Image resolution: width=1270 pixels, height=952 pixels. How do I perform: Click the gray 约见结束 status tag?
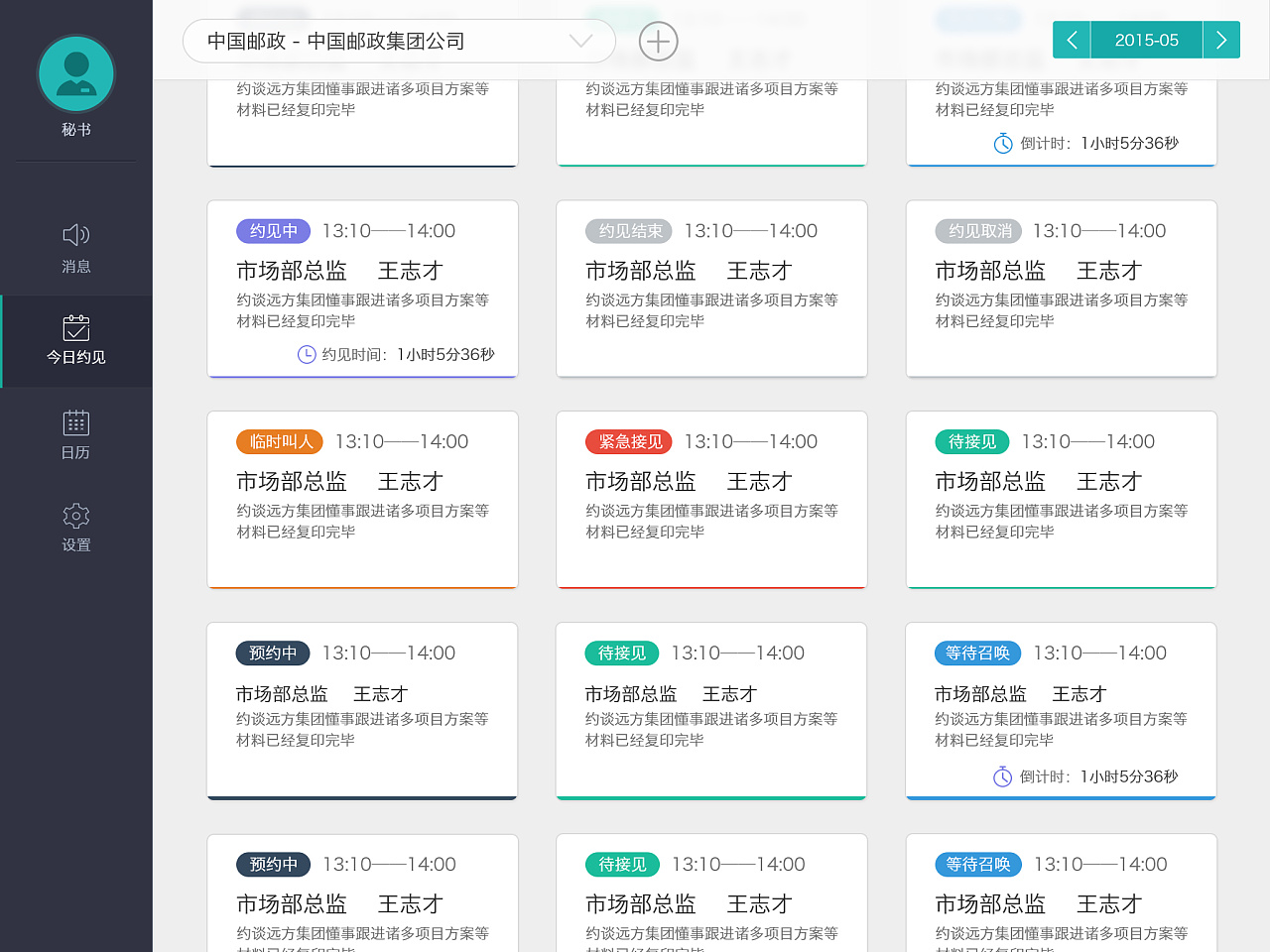tap(629, 231)
